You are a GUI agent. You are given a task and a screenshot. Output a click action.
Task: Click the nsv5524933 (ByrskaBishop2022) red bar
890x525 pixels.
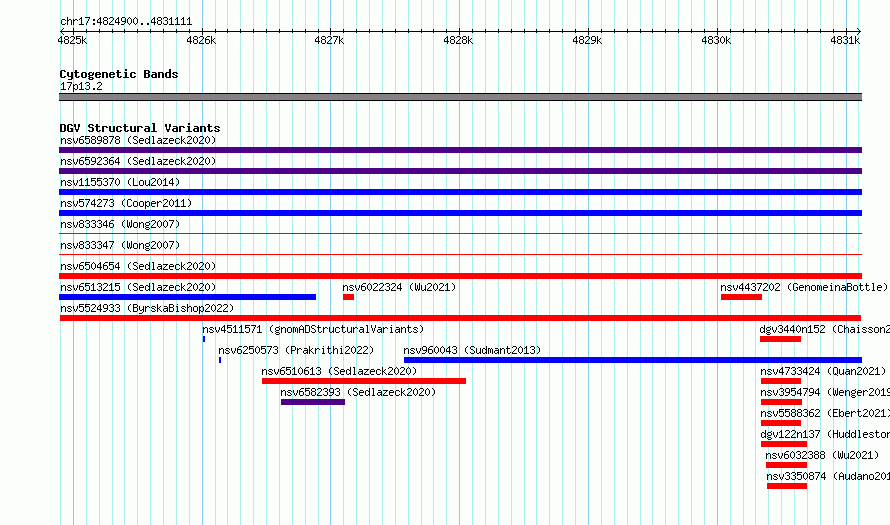tap(460, 318)
